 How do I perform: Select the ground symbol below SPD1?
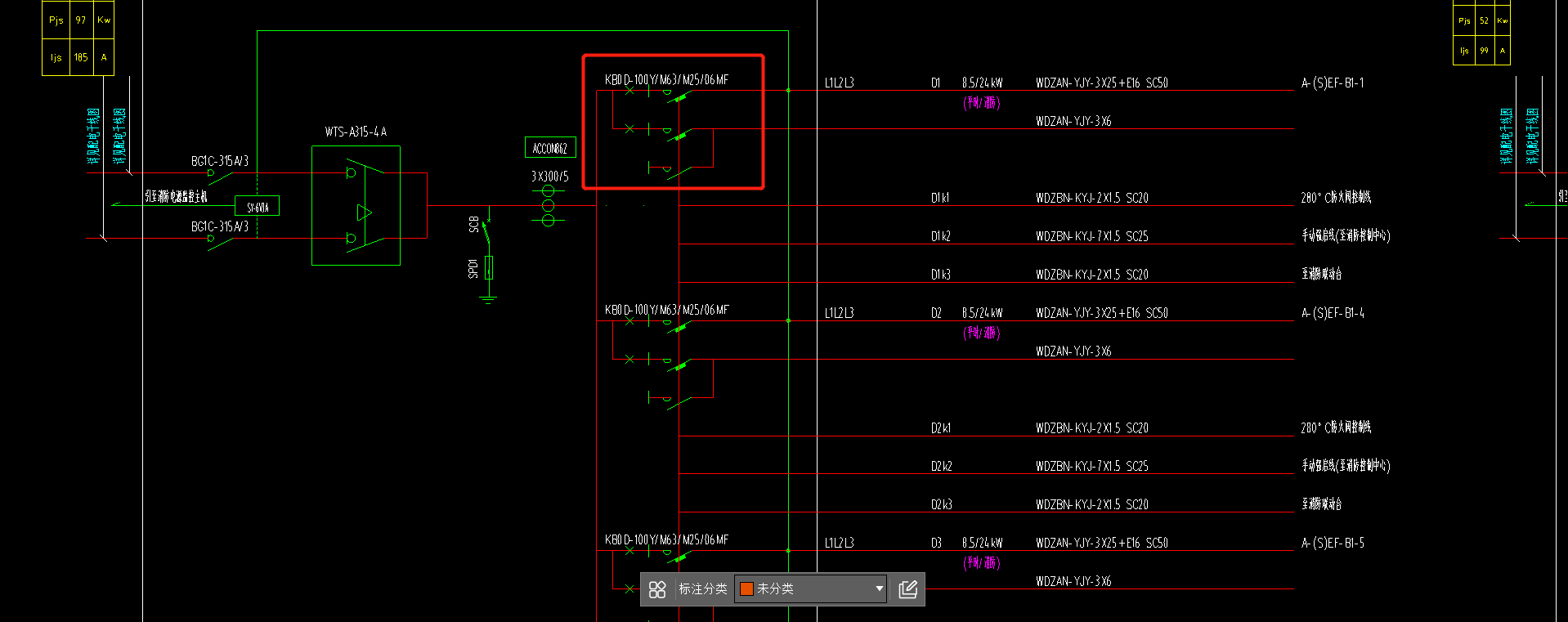tap(489, 300)
